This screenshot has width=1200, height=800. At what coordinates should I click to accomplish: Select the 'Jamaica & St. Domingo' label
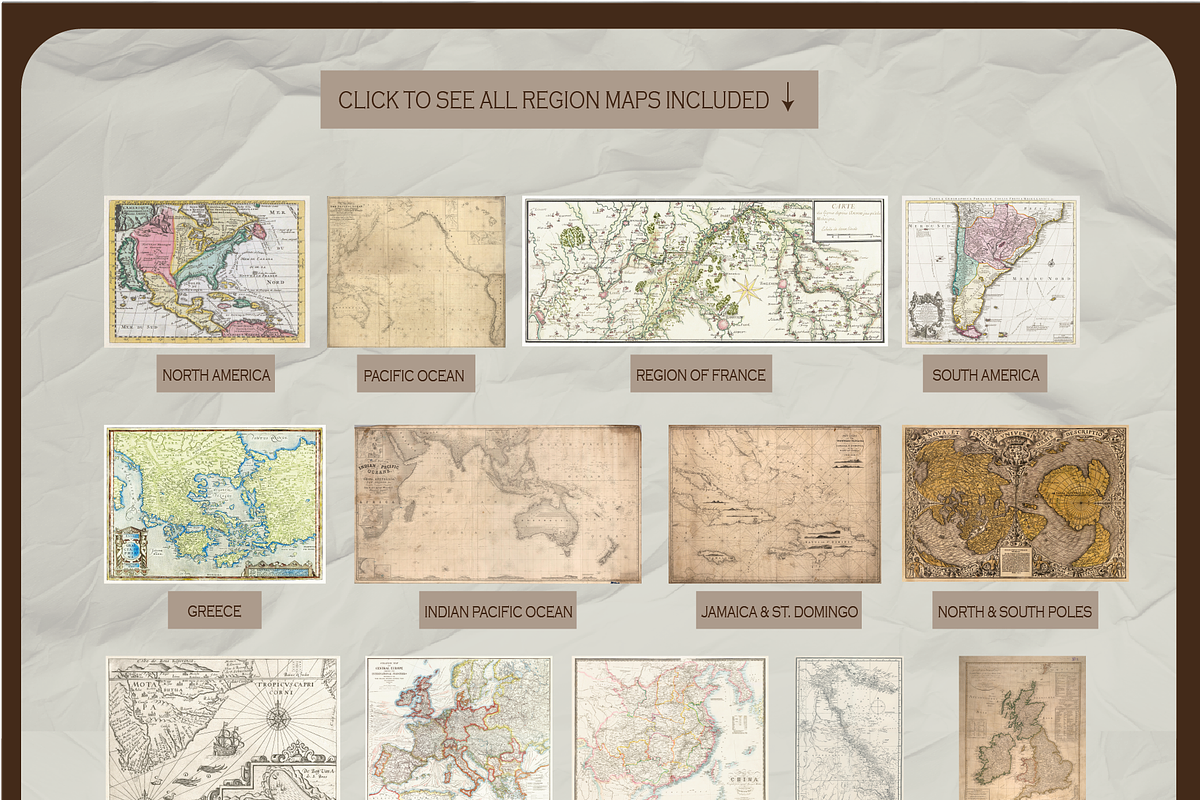[779, 611]
